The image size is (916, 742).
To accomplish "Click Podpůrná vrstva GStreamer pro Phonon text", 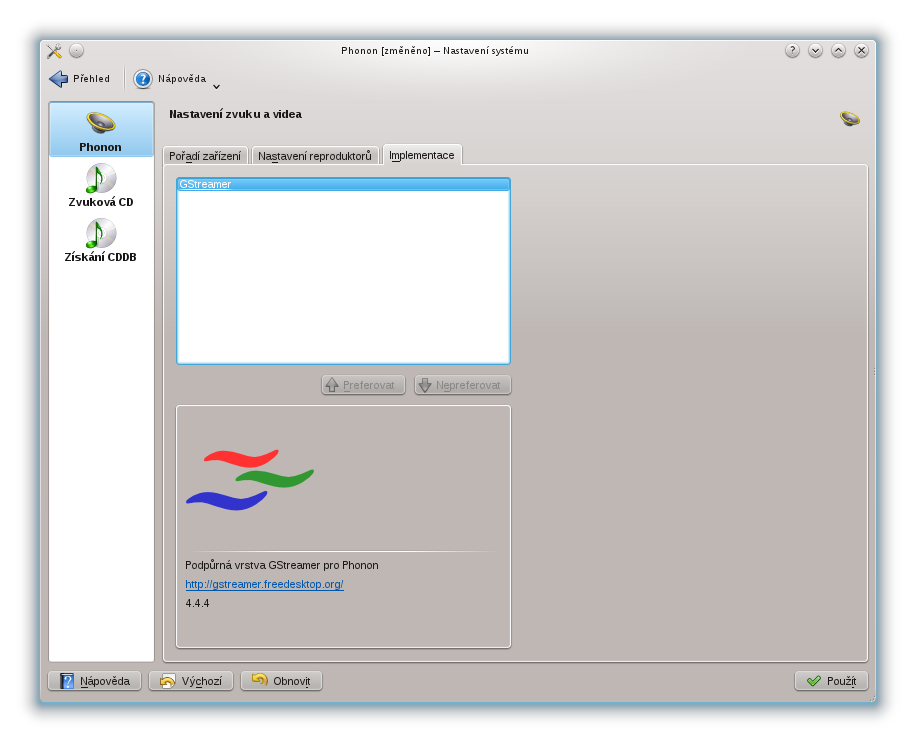I will tap(282, 565).
